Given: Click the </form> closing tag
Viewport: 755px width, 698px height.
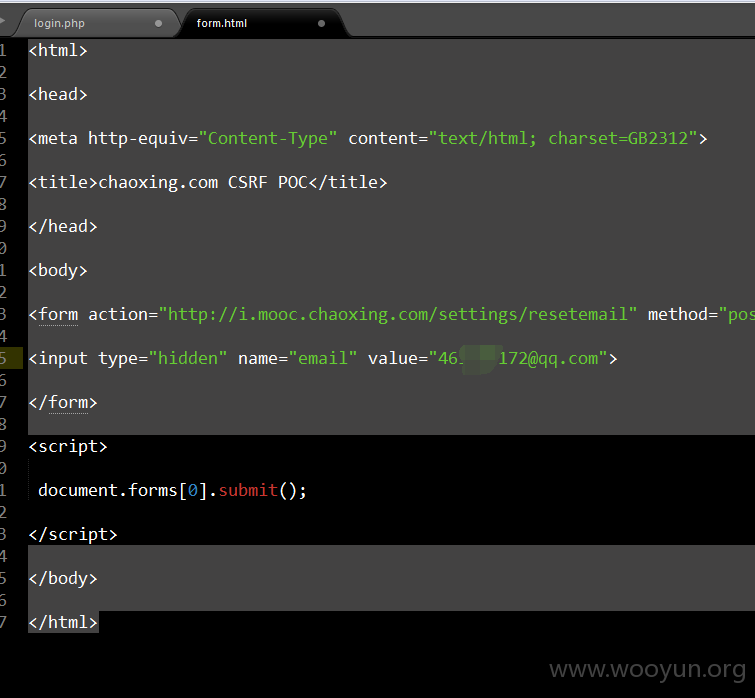Looking at the screenshot, I should tap(63, 402).
